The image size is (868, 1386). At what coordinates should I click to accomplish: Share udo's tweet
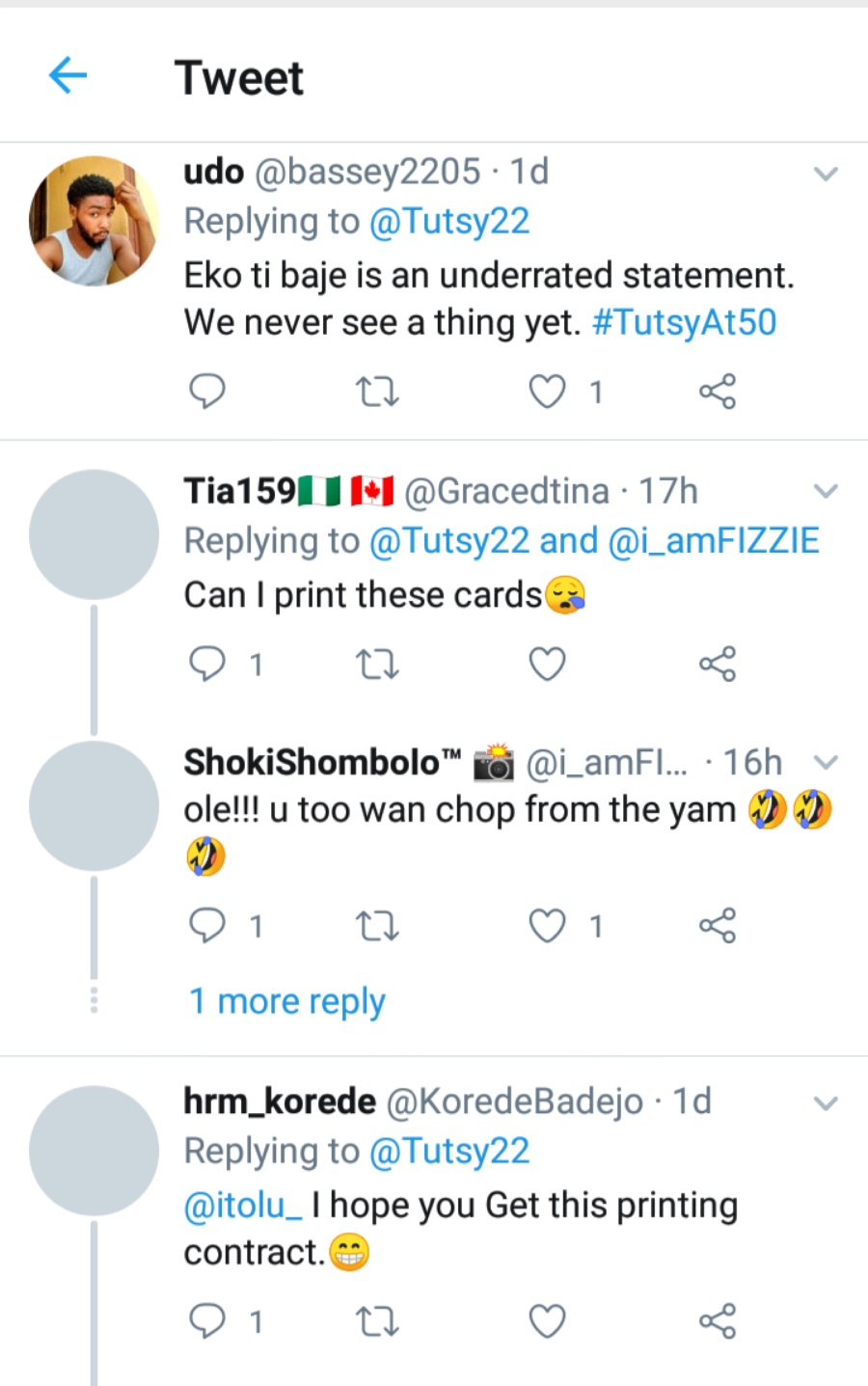(x=717, y=392)
